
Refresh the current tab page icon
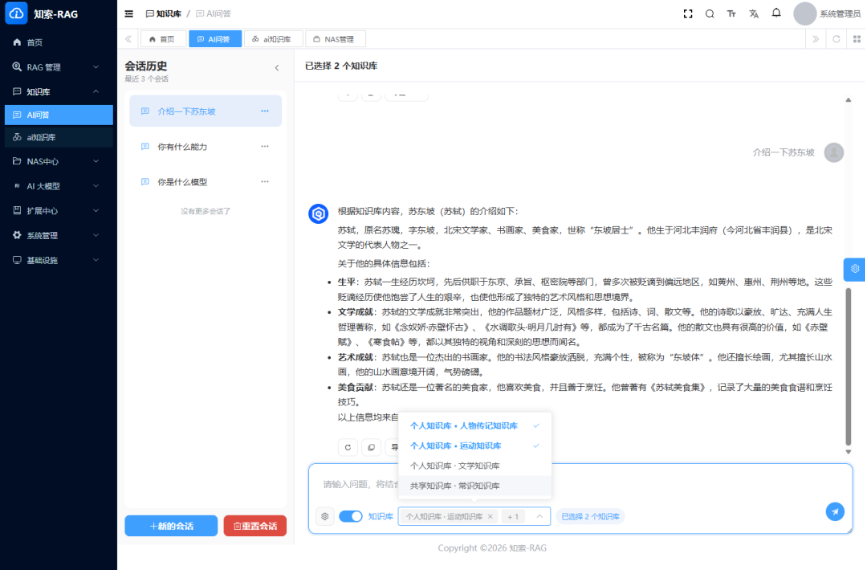(x=836, y=39)
